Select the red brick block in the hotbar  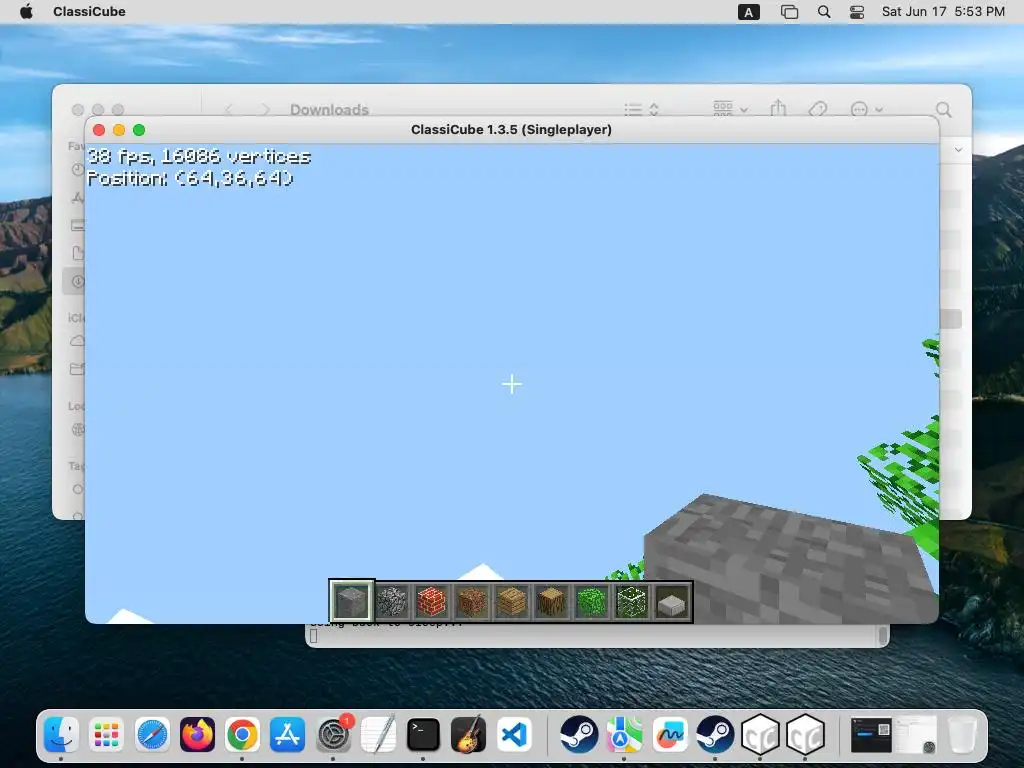[x=432, y=601]
